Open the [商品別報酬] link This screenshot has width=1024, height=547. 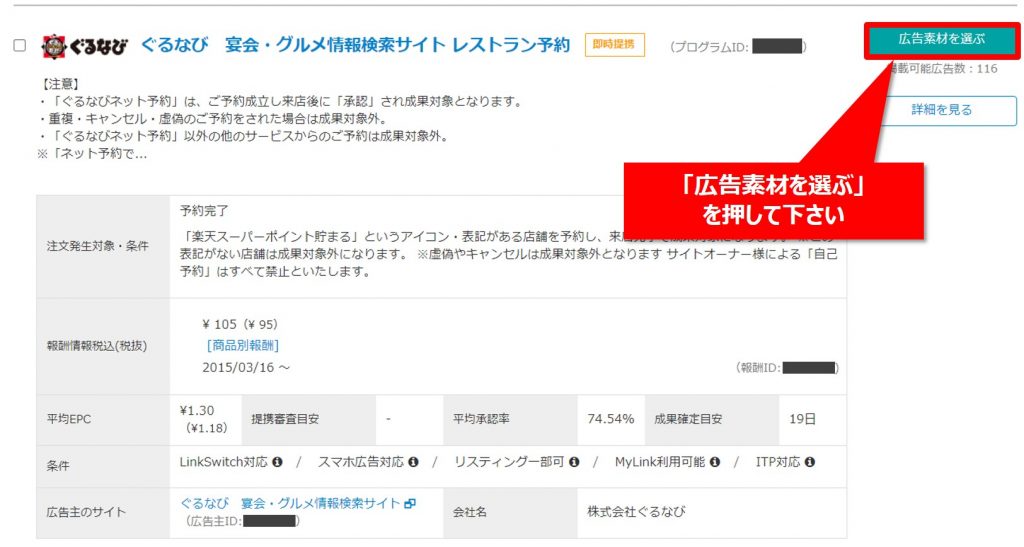click(x=243, y=345)
